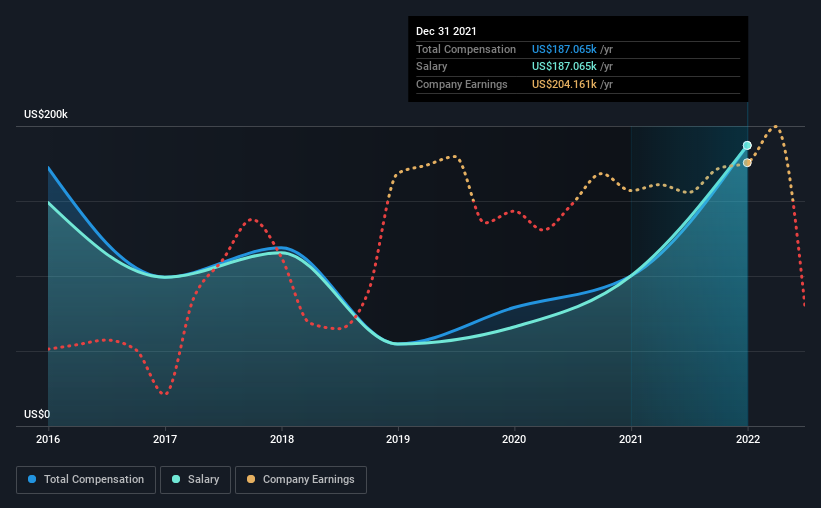
Task: Click the 2020 x-axis label
Action: [x=514, y=439]
